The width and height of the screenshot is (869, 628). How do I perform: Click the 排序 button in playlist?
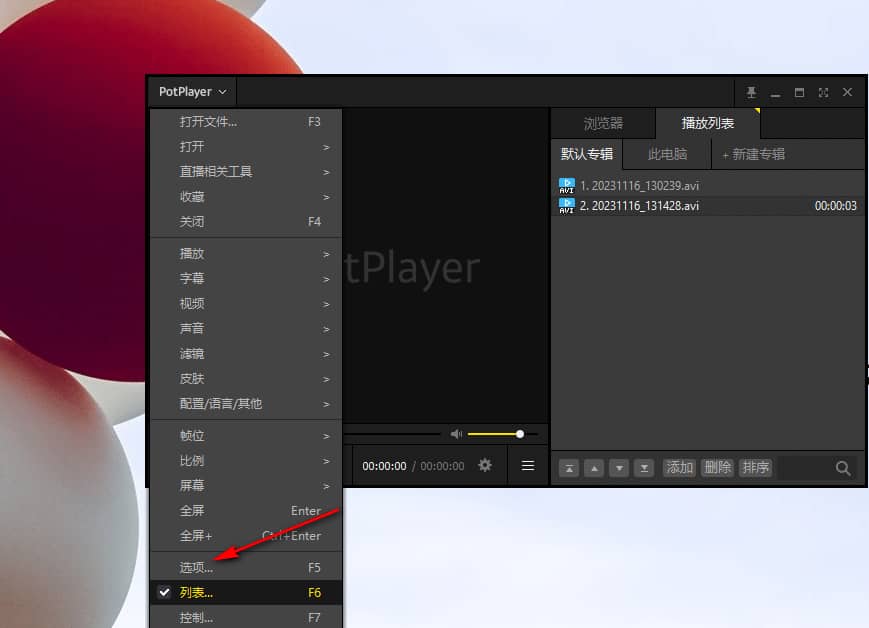(x=756, y=468)
